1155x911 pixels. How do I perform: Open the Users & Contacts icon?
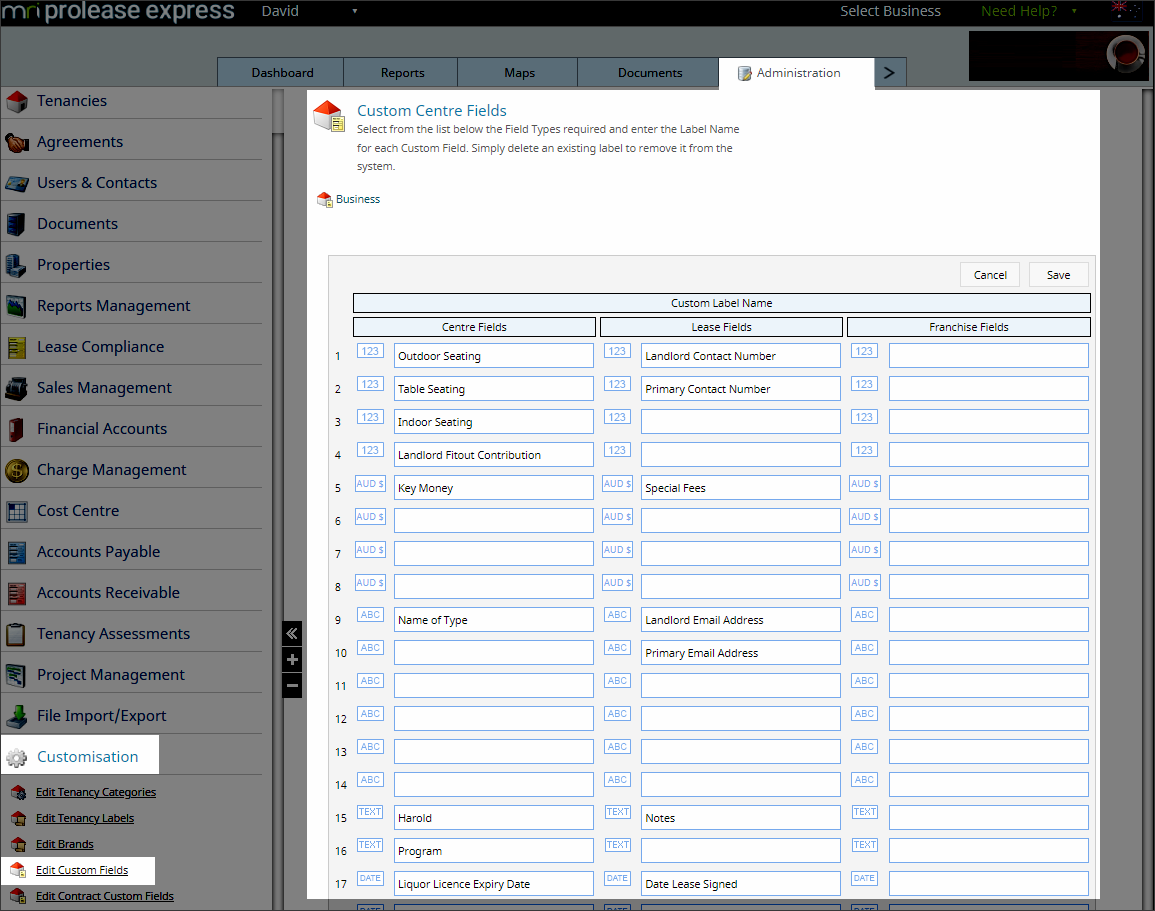[17, 183]
